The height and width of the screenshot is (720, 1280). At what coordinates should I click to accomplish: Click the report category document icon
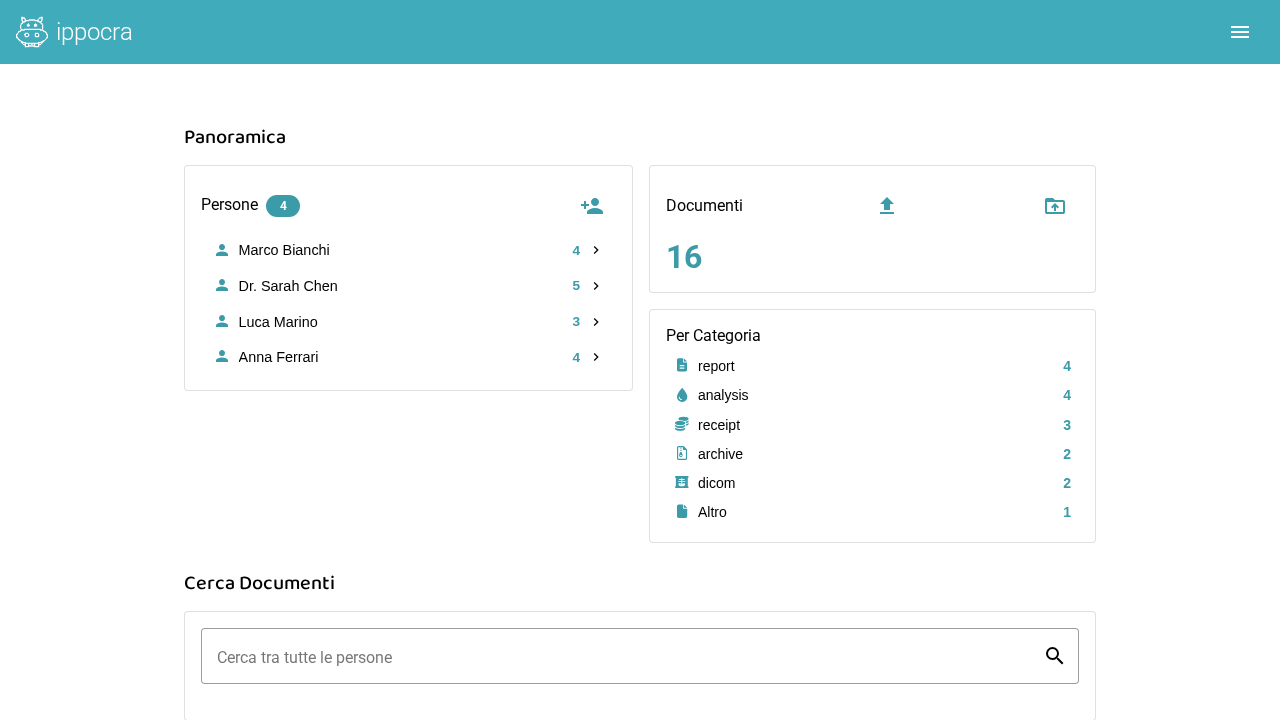coord(682,366)
